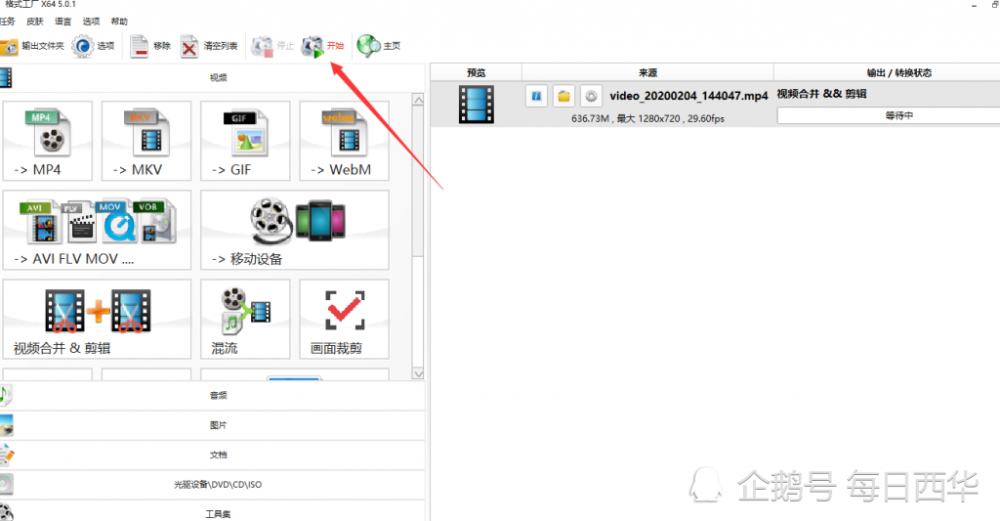Open the 画面裁剪 crop tile
The image size is (1000, 521).
pyautogui.click(x=344, y=319)
